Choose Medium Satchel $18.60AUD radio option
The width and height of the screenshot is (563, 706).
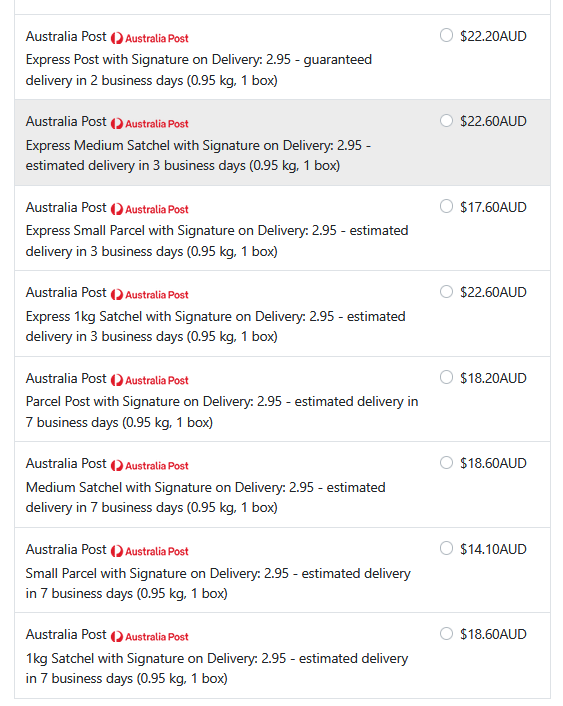point(446,463)
